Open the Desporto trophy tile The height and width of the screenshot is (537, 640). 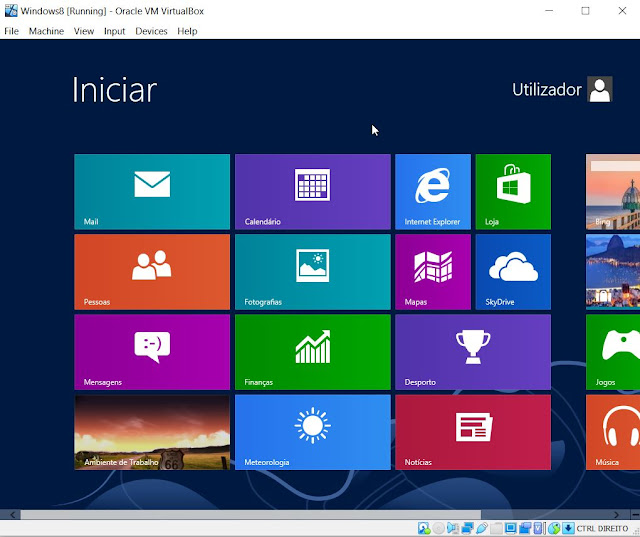pyautogui.click(x=473, y=352)
